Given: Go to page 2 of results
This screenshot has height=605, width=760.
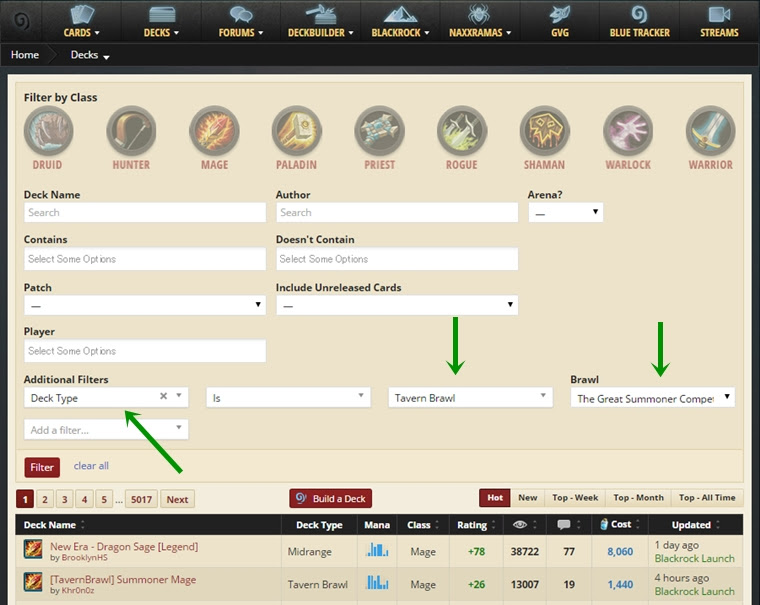Looking at the screenshot, I should point(45,499).
